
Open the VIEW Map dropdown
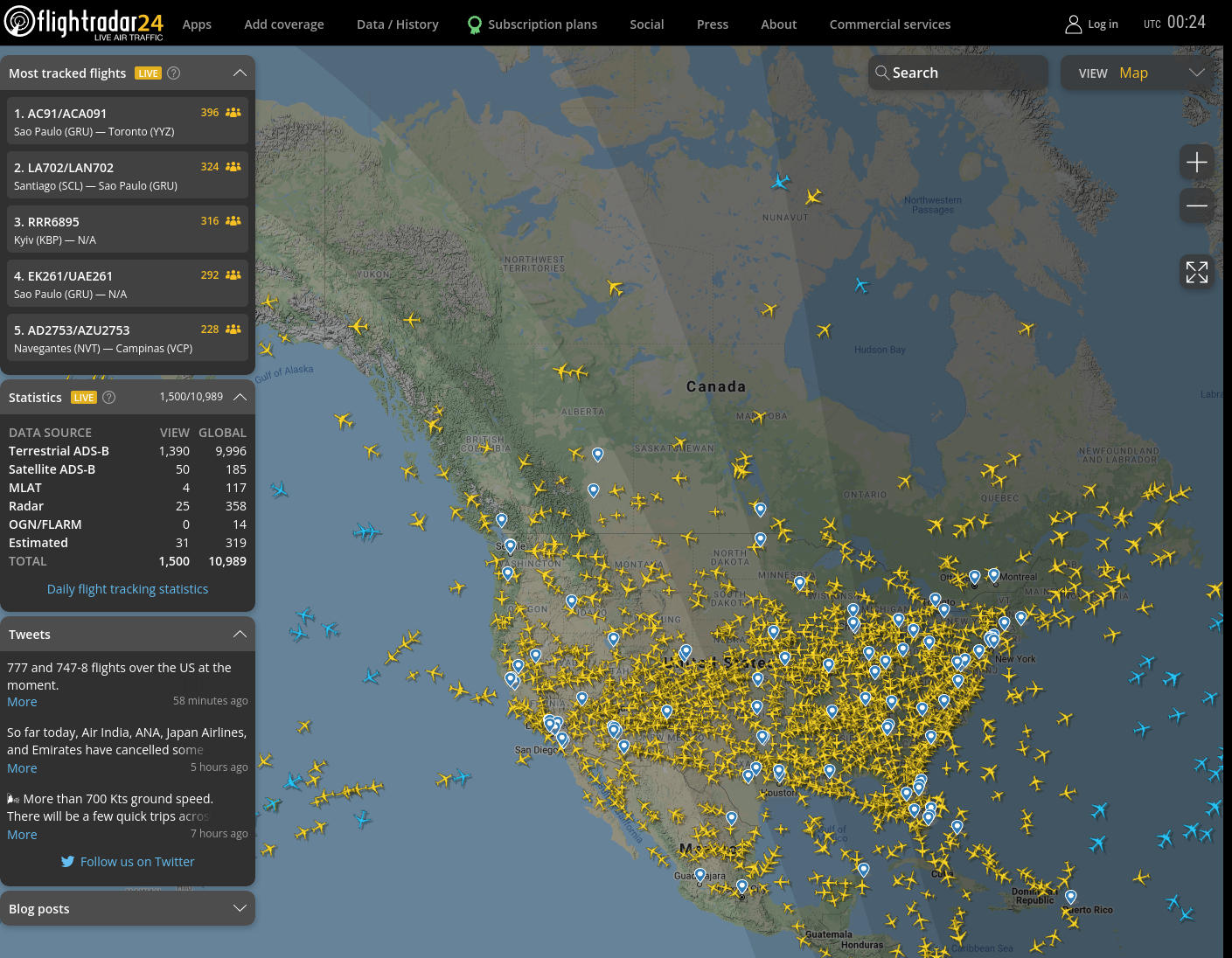[x=1141, y=73]
